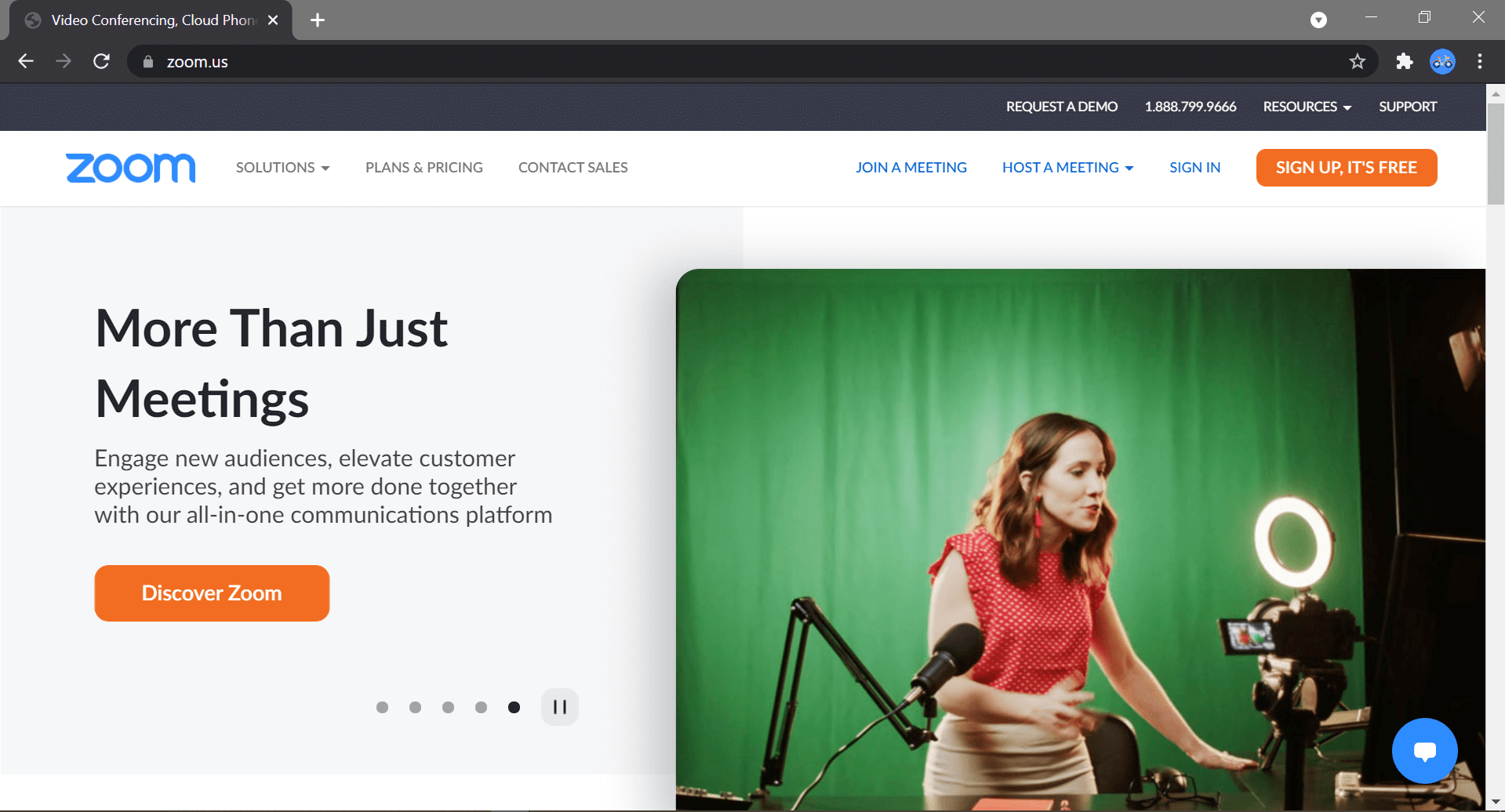Image resolution: width=1505 pixels, height=812 pixels.
Task: Open the chat bubble widget
Action: pos(1424,751)
